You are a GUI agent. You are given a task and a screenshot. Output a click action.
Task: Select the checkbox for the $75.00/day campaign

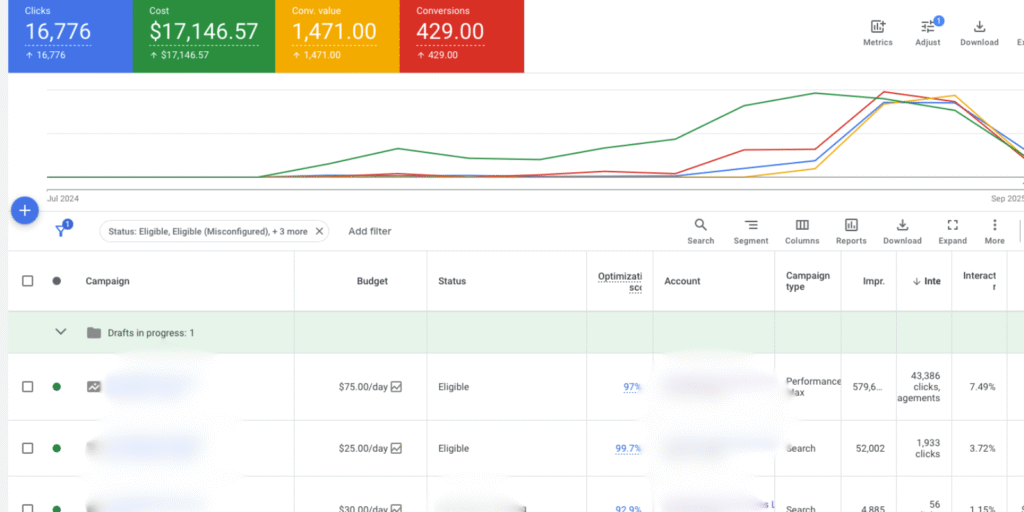(28, 387)
